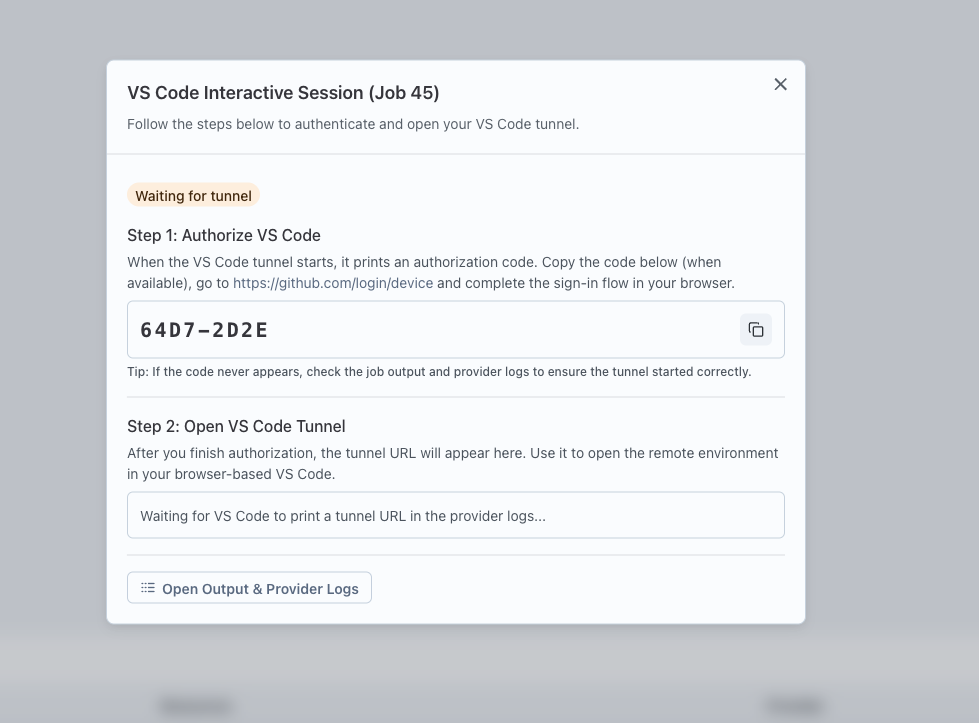Copy the authorization code with the copy icon

pos(756,330)
